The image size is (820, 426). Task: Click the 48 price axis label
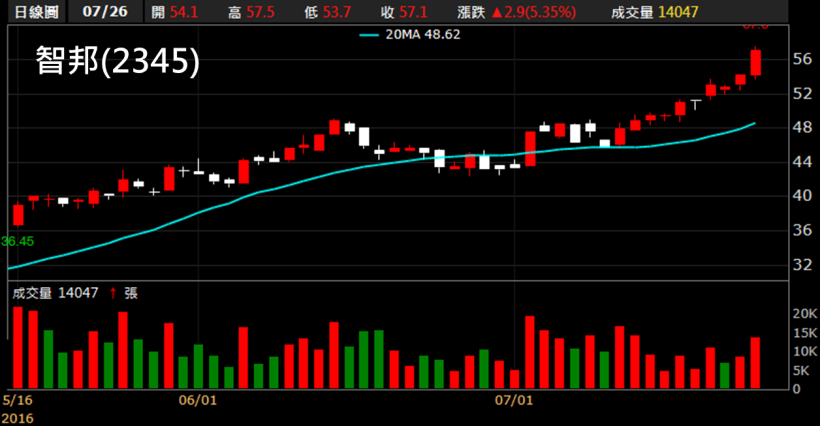tap(802, 128)
